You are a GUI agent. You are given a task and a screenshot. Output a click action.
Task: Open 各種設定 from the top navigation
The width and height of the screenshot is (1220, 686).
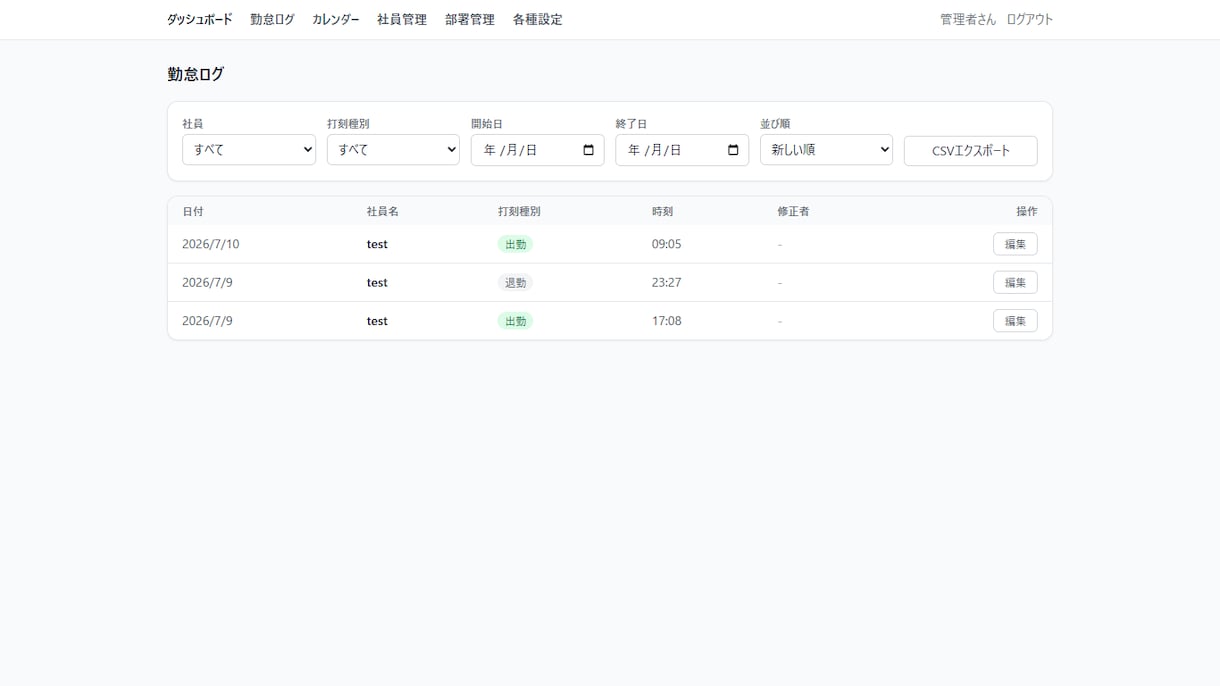[x=538, y=19]
